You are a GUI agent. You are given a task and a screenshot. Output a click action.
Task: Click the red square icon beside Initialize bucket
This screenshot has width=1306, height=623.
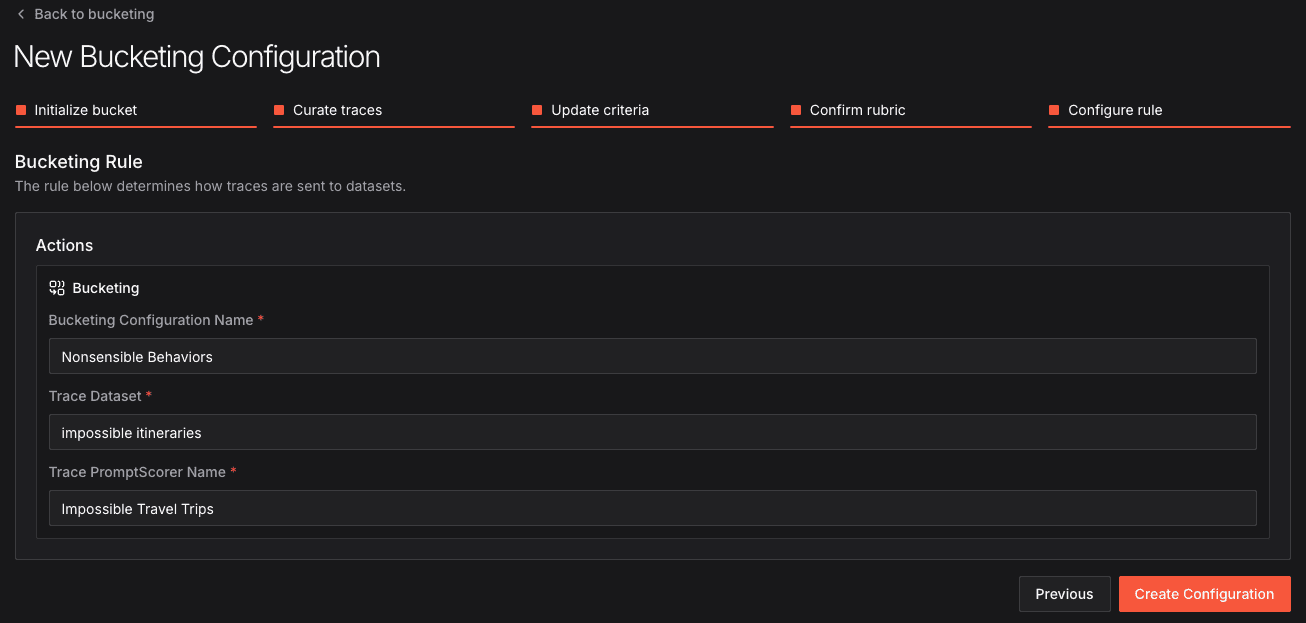(21, 110)
